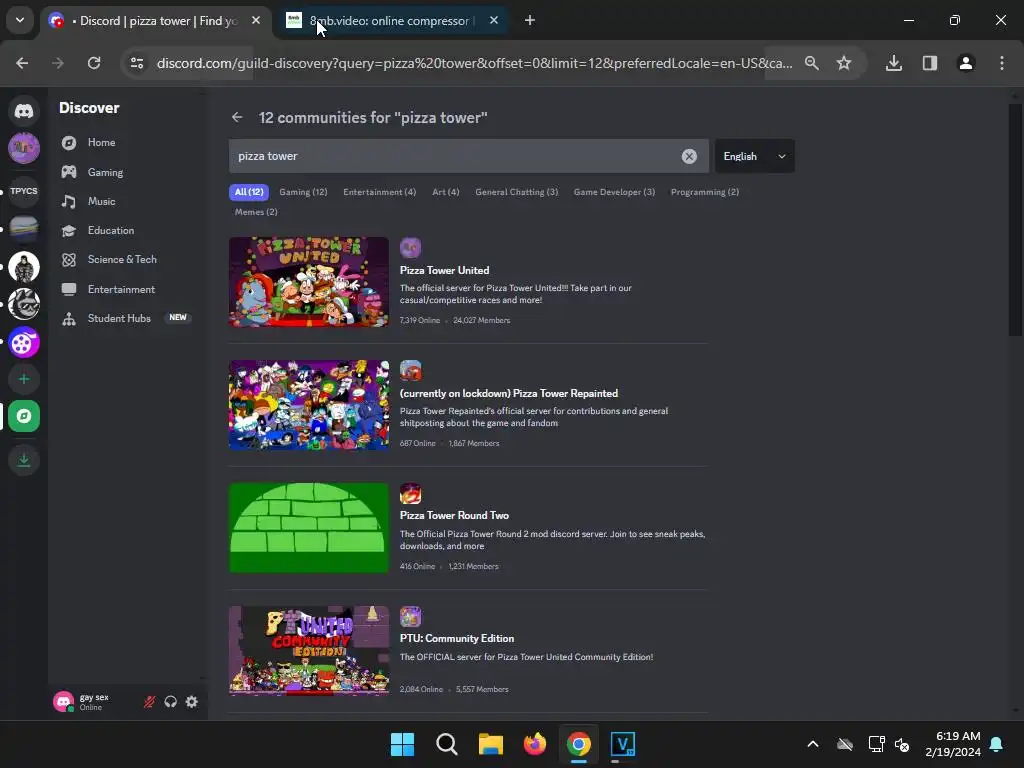Open File Explorer from taskbar
Screen dimensions: 1024x768
click(490, 744)
